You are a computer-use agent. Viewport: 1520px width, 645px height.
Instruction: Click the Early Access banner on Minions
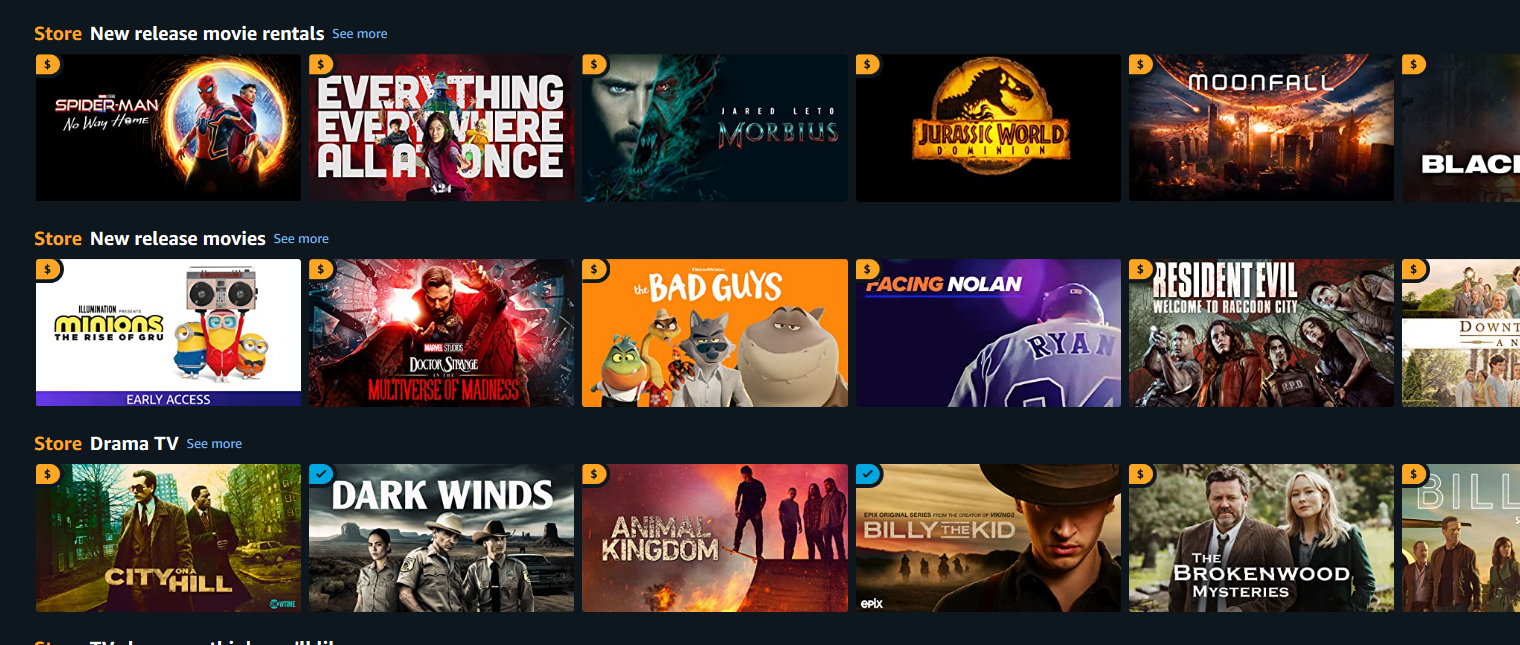point(168,399)
